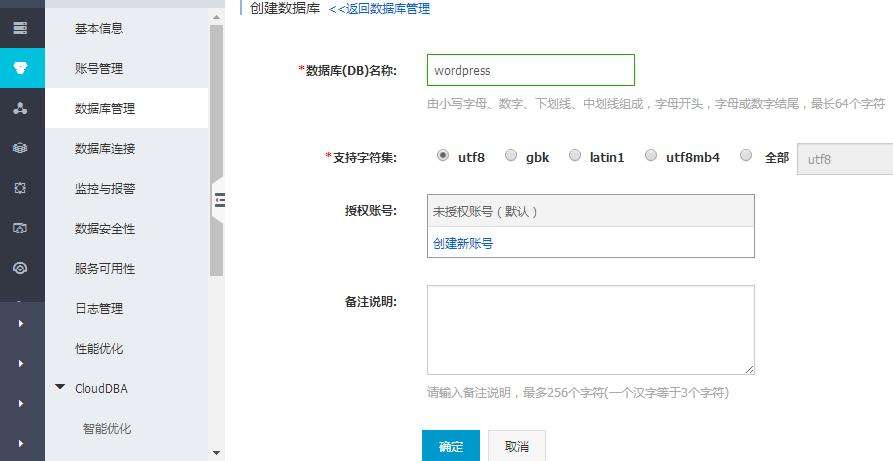Open the eye-shaped icon in dark sidebar
The width and height of the screenshot is (893, 461).
21,268
